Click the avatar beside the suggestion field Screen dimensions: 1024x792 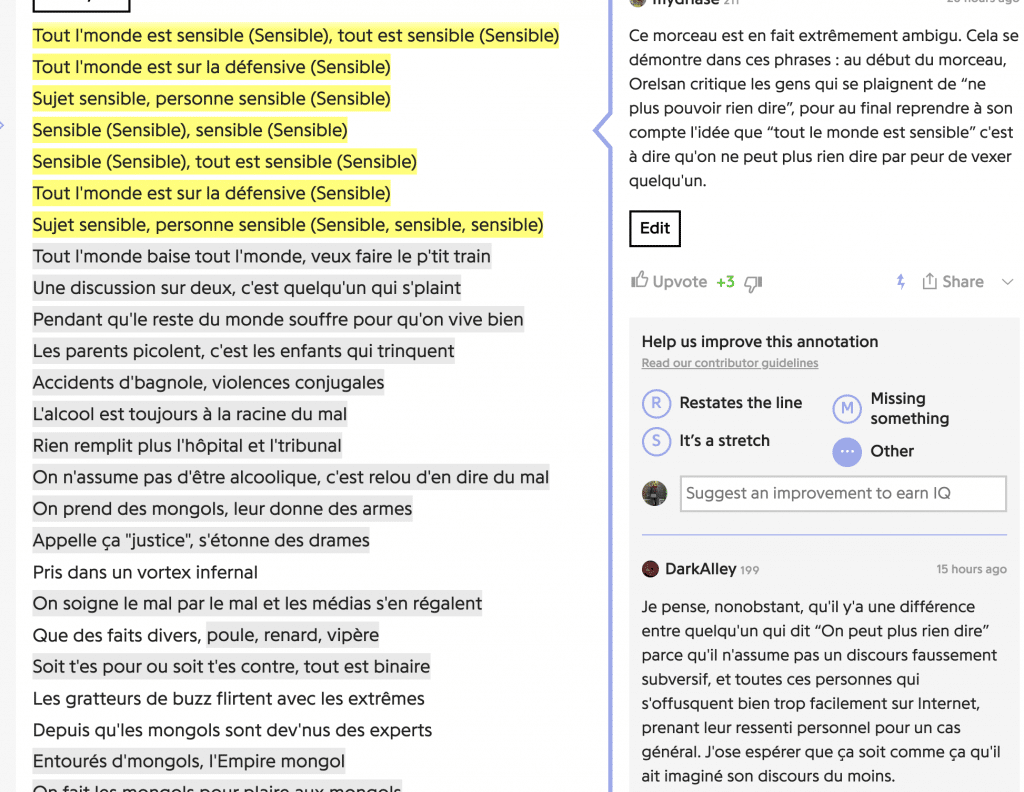click(x=654, y=493)
